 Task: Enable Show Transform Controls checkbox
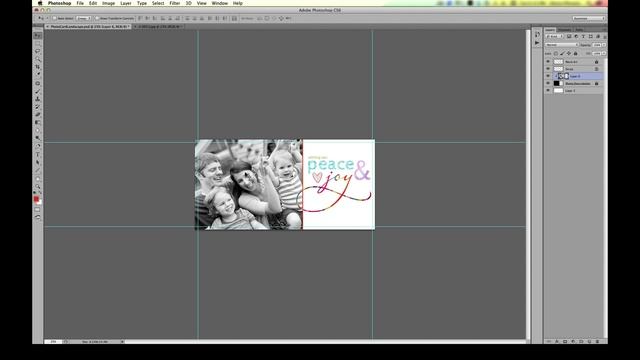97,18
